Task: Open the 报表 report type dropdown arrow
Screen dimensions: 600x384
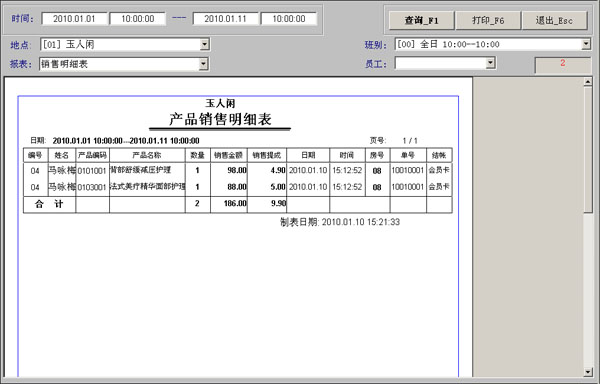Action: coord(204,64)
